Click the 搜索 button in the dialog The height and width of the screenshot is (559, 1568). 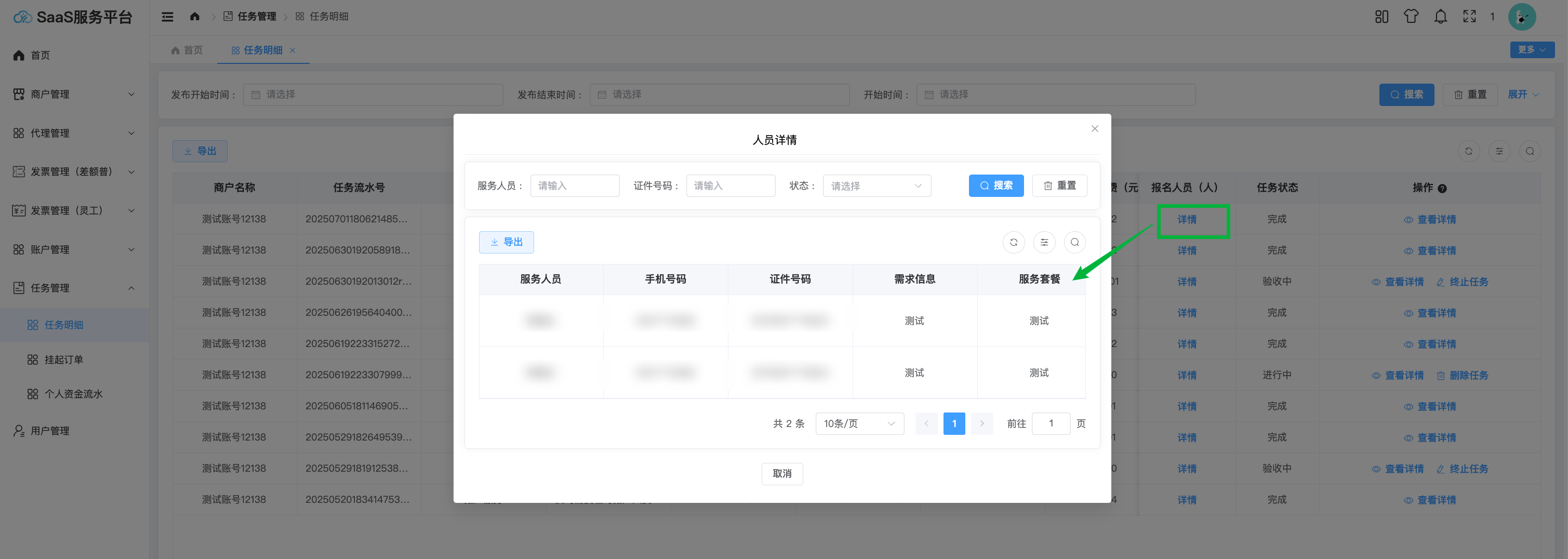996,185
